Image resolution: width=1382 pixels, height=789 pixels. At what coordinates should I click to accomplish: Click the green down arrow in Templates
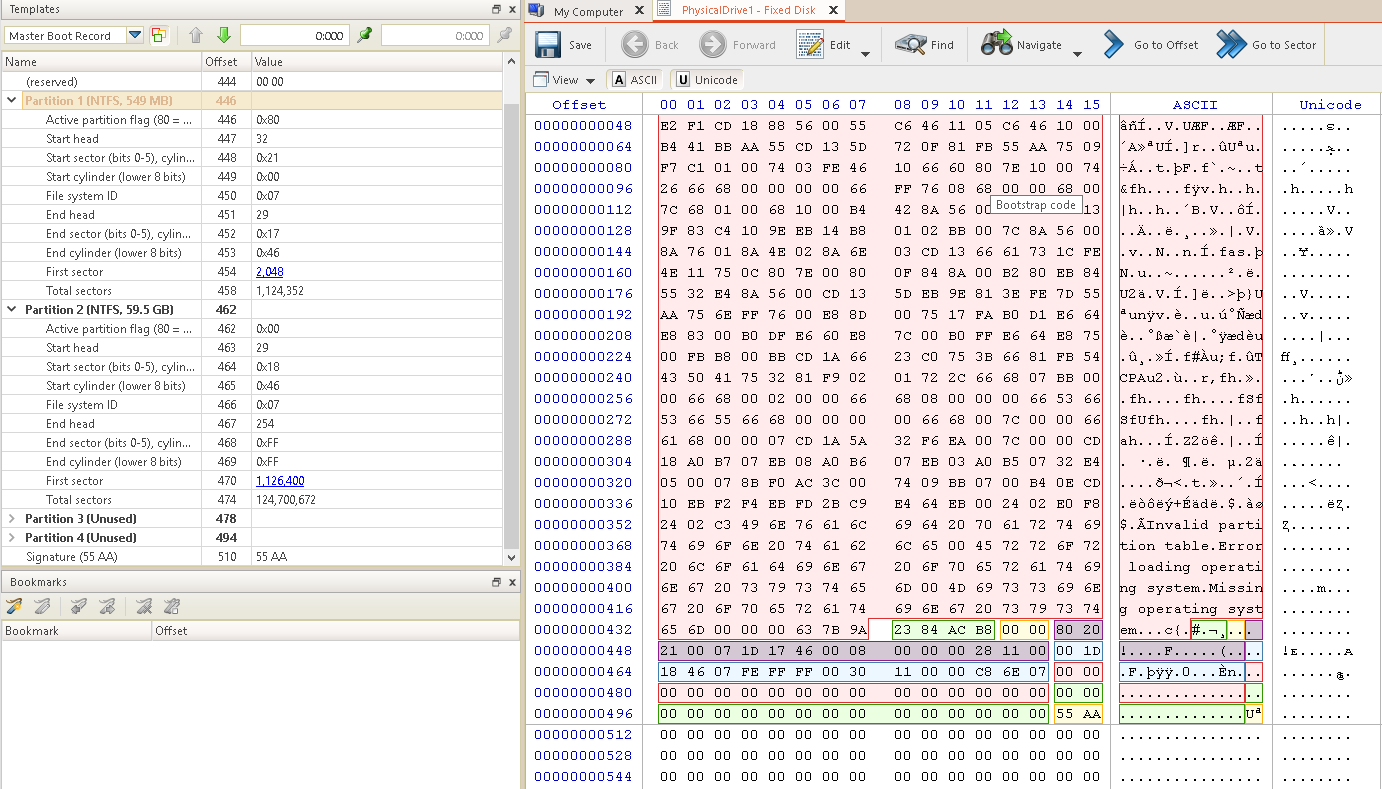[224, 35]
